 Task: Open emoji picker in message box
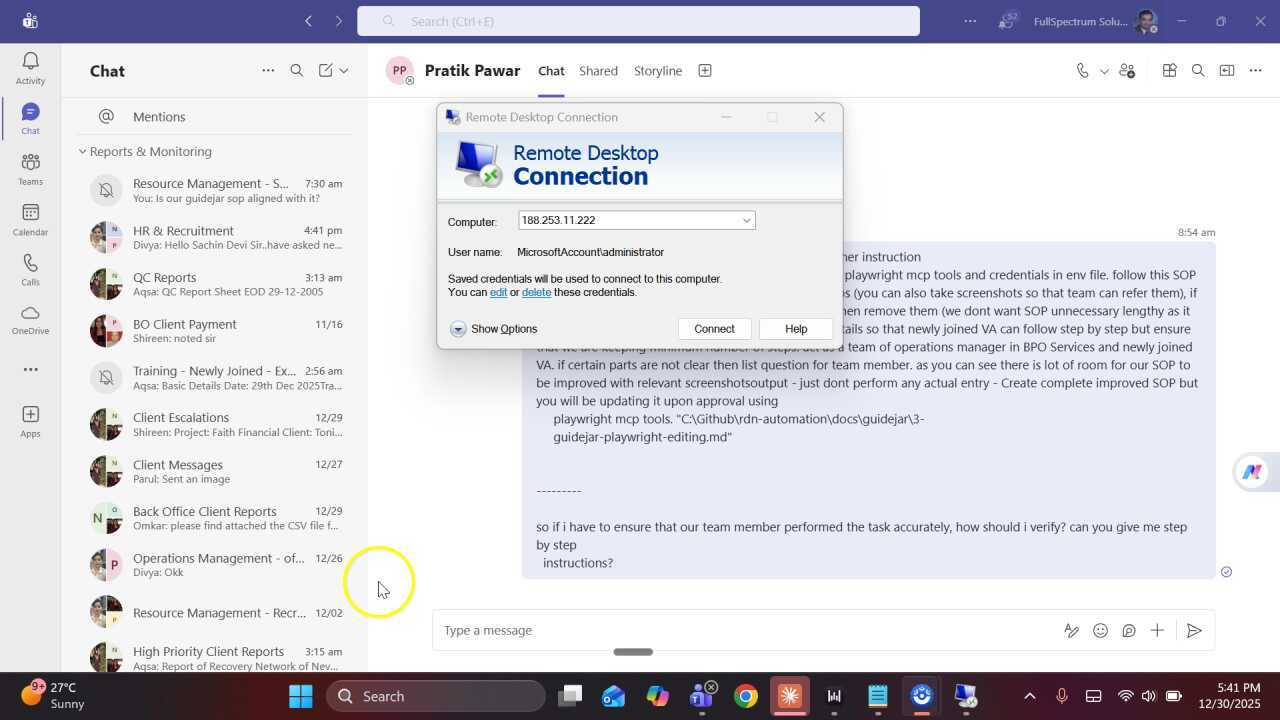click(x=1100, y=631)
